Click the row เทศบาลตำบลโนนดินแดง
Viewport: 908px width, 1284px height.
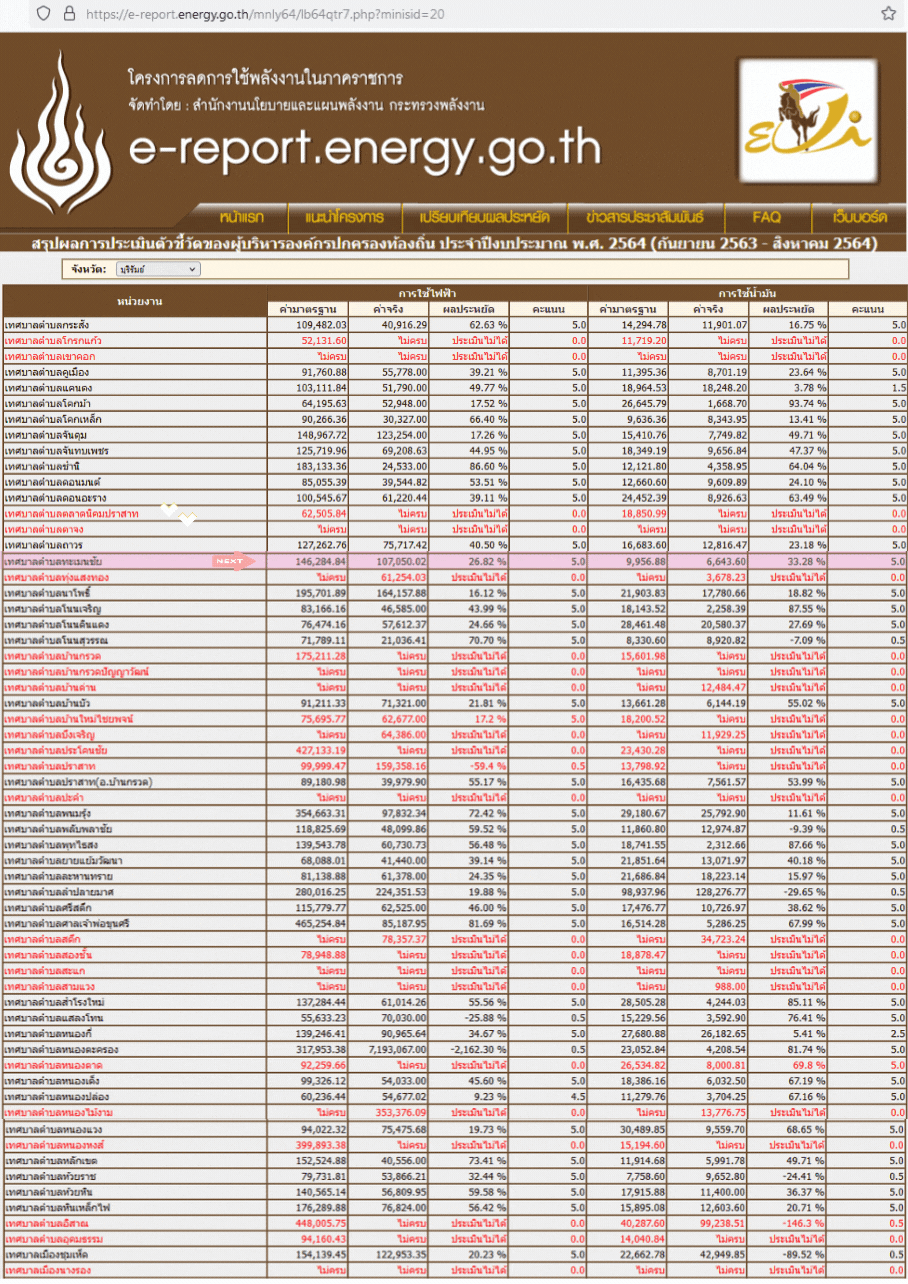(454, 624)
